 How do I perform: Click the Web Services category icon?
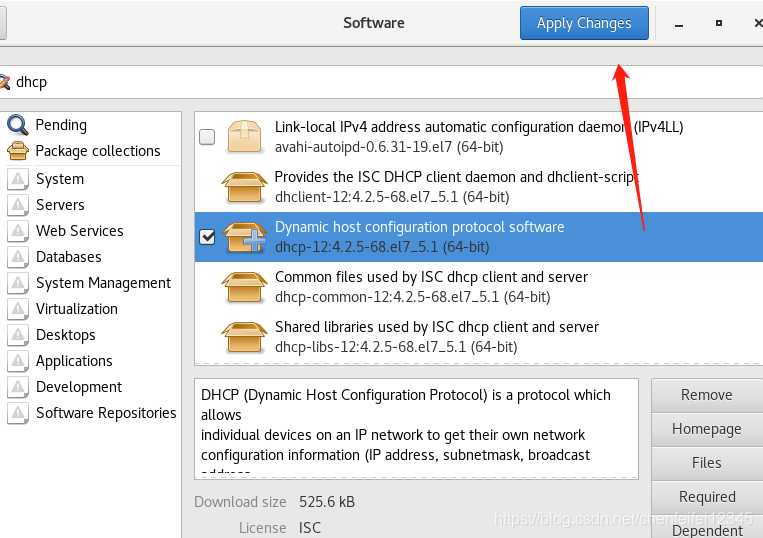(18, 231)
